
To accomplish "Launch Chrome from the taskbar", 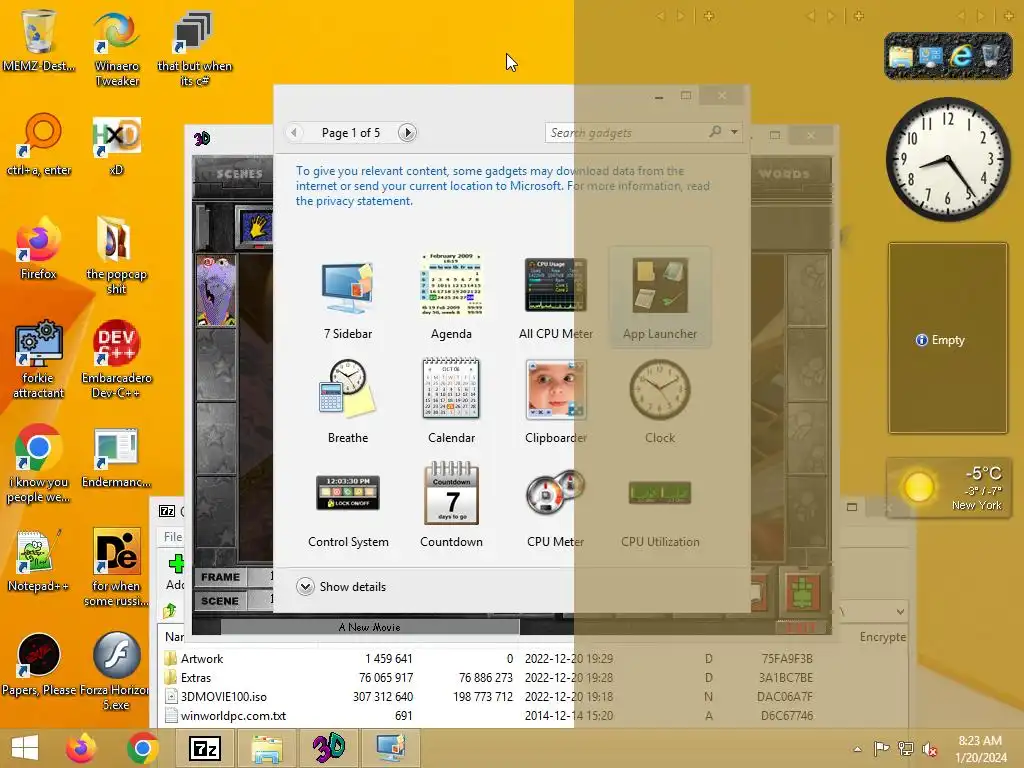I will 142,748.
